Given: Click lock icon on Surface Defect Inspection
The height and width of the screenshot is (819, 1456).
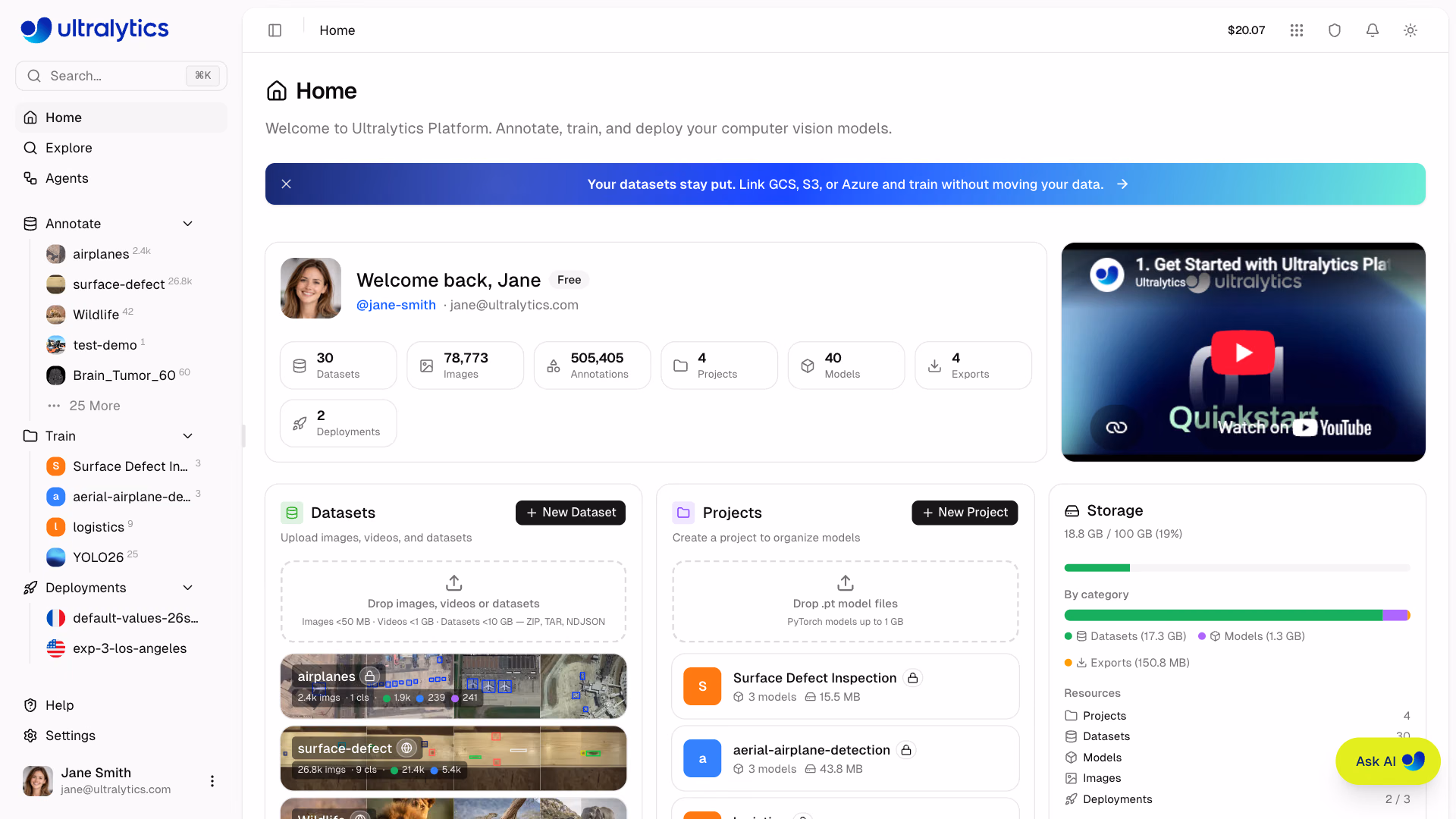Looking at the screenshot, I should point(913,678).
